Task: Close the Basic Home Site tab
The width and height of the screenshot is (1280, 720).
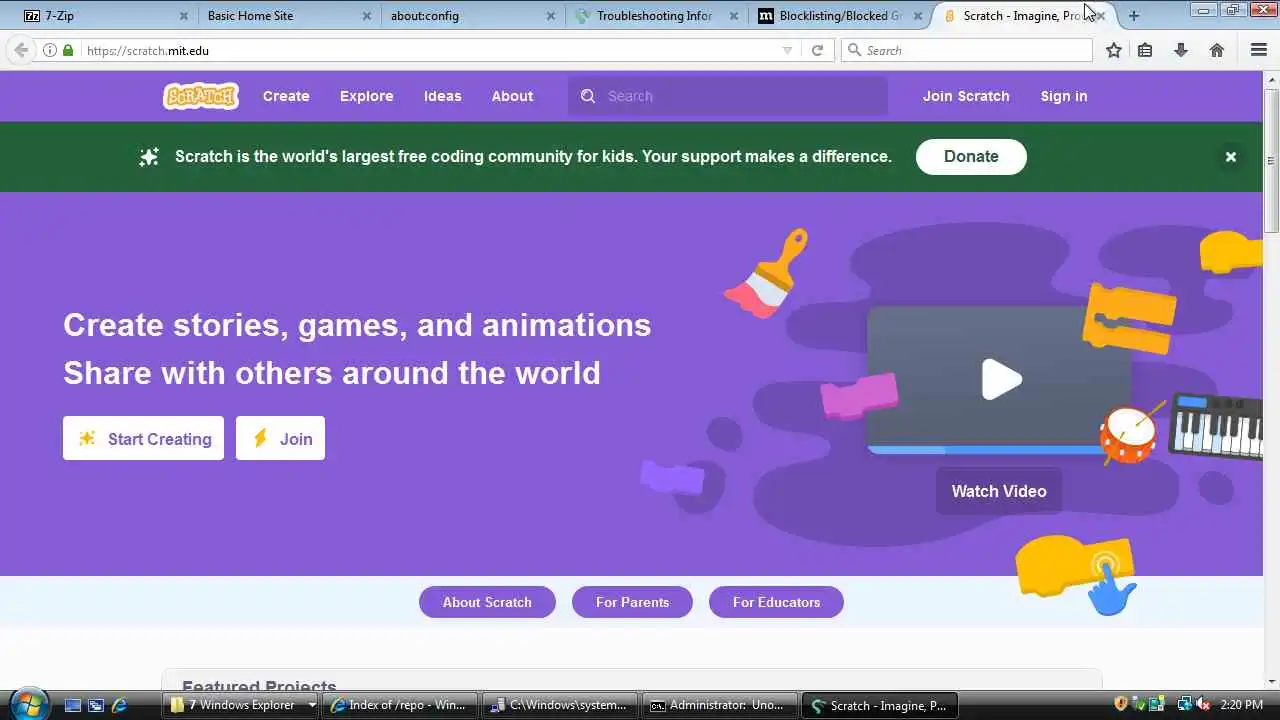Action: coord(367,16)
